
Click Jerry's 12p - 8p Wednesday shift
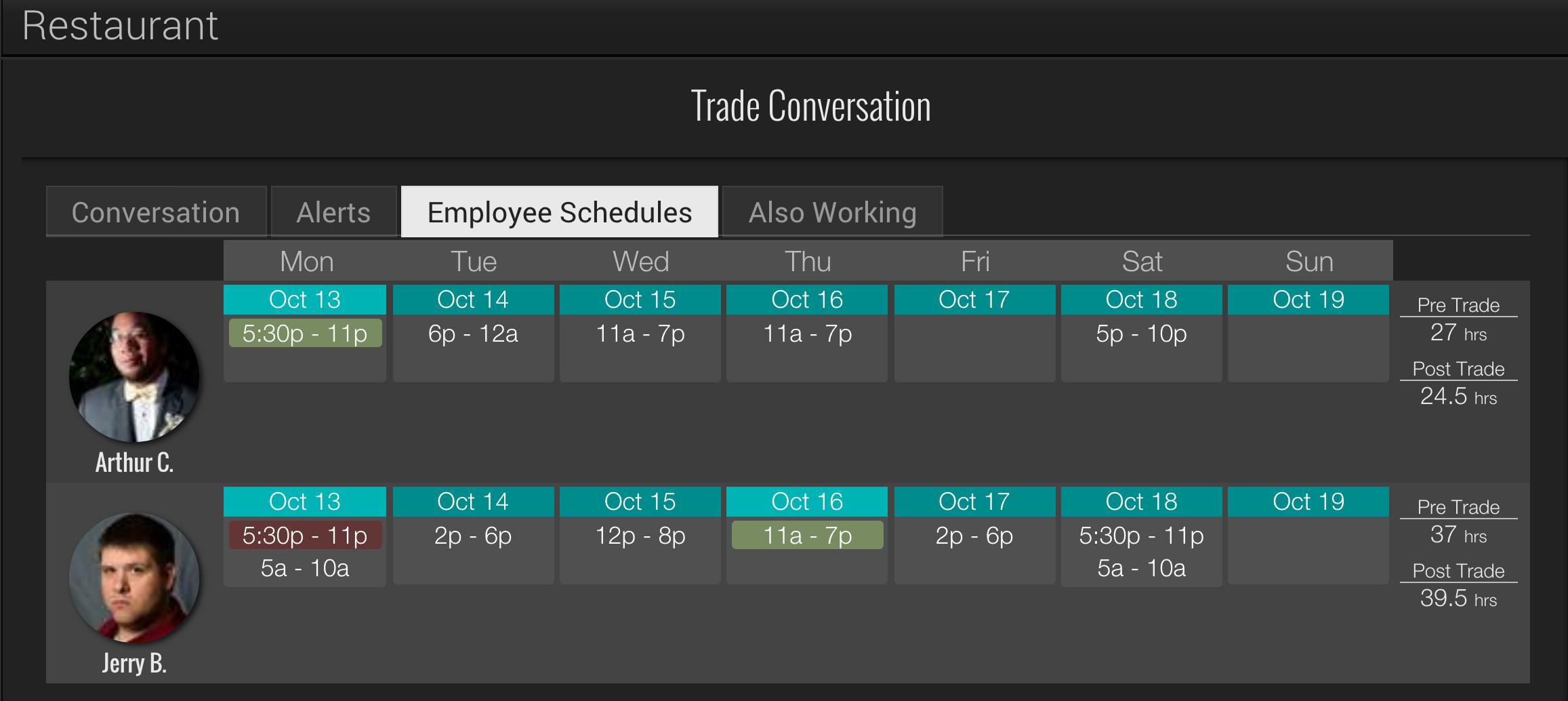pos(640,536)
